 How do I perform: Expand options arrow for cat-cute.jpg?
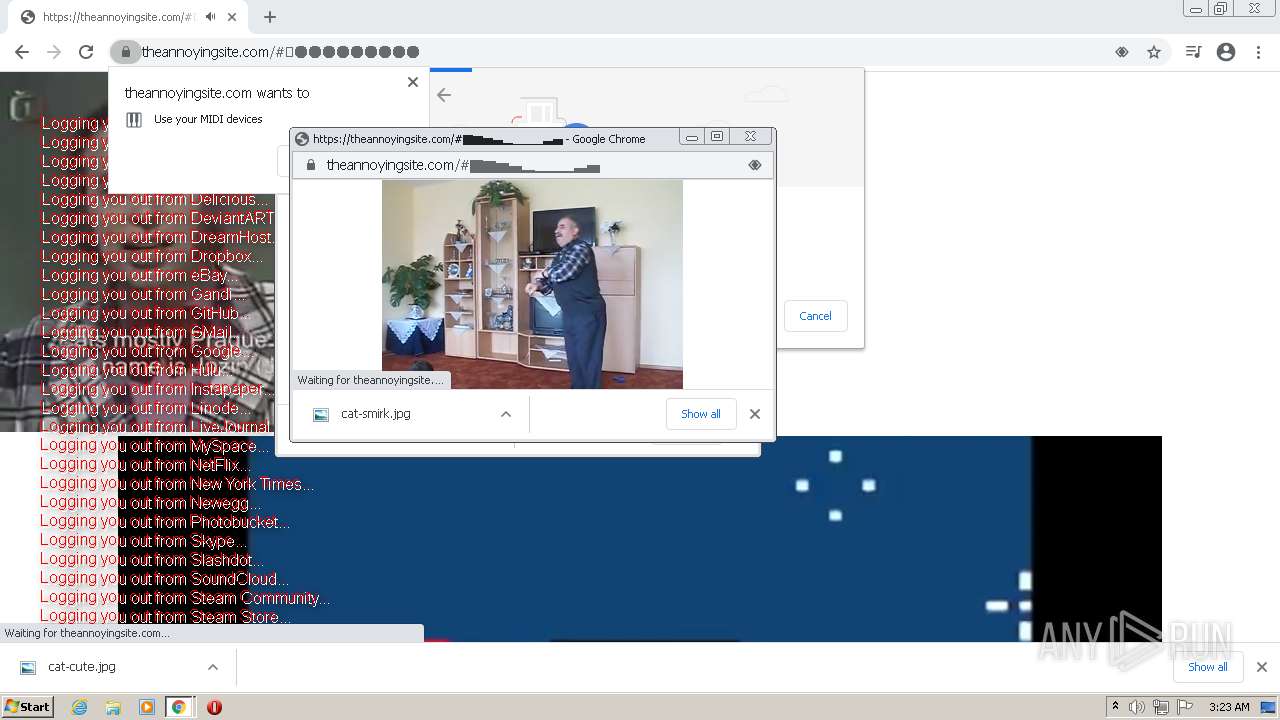213,667
